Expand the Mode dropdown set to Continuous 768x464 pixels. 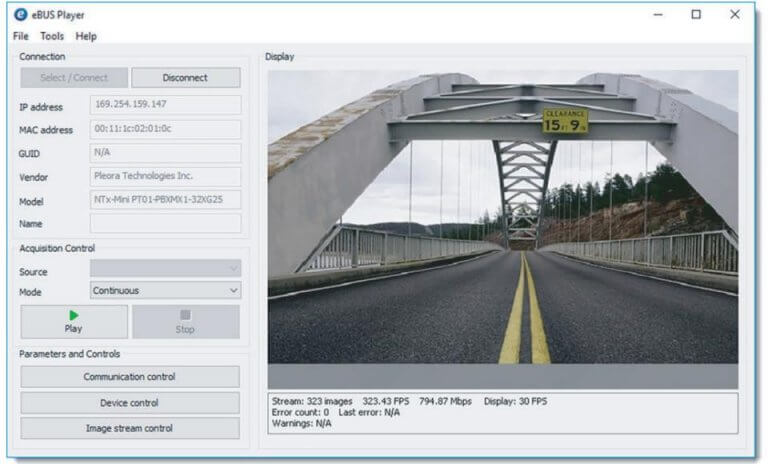tap(165, 291)
